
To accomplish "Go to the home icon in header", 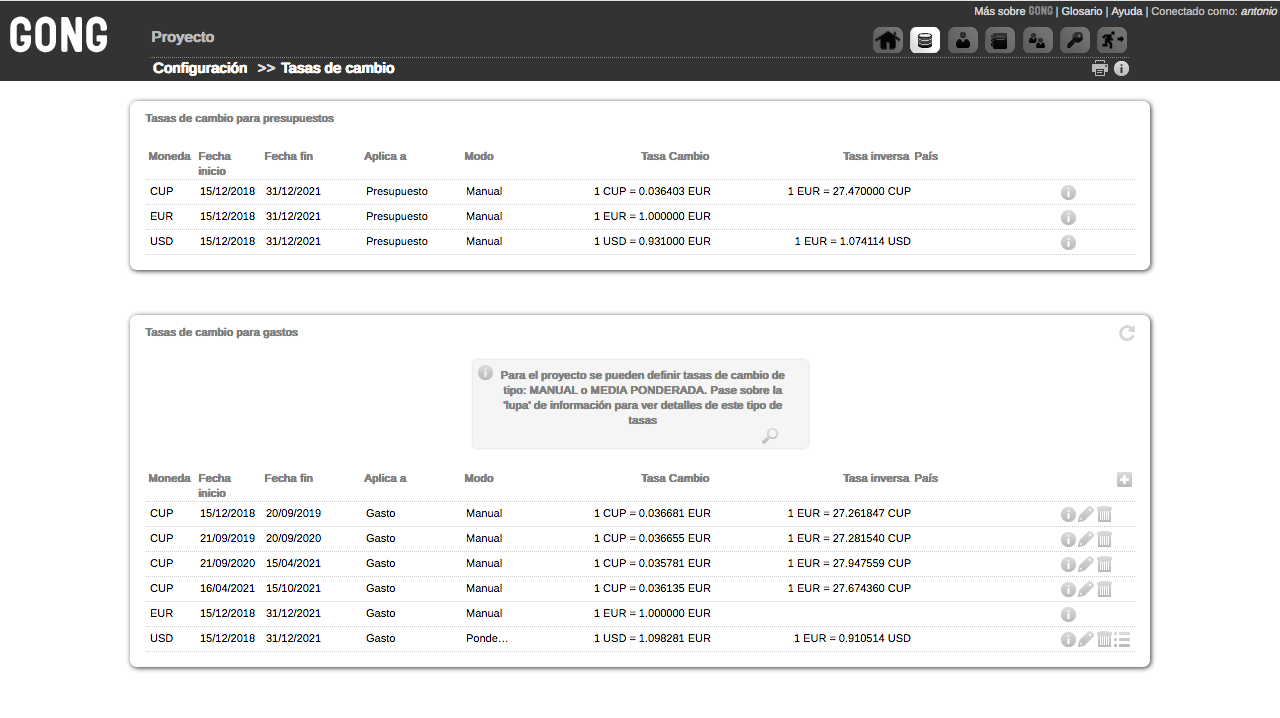I will coord(887,40).
